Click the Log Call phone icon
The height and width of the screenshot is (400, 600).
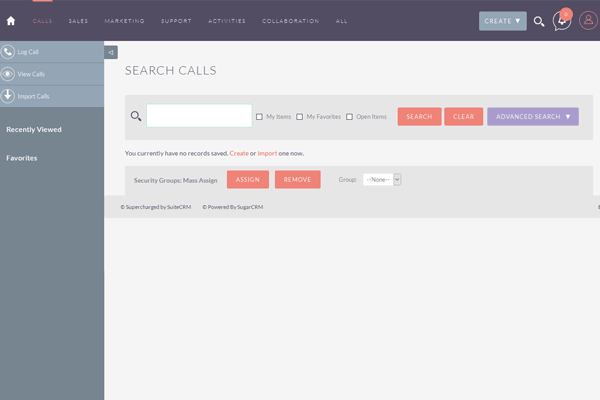click(8, 52)
